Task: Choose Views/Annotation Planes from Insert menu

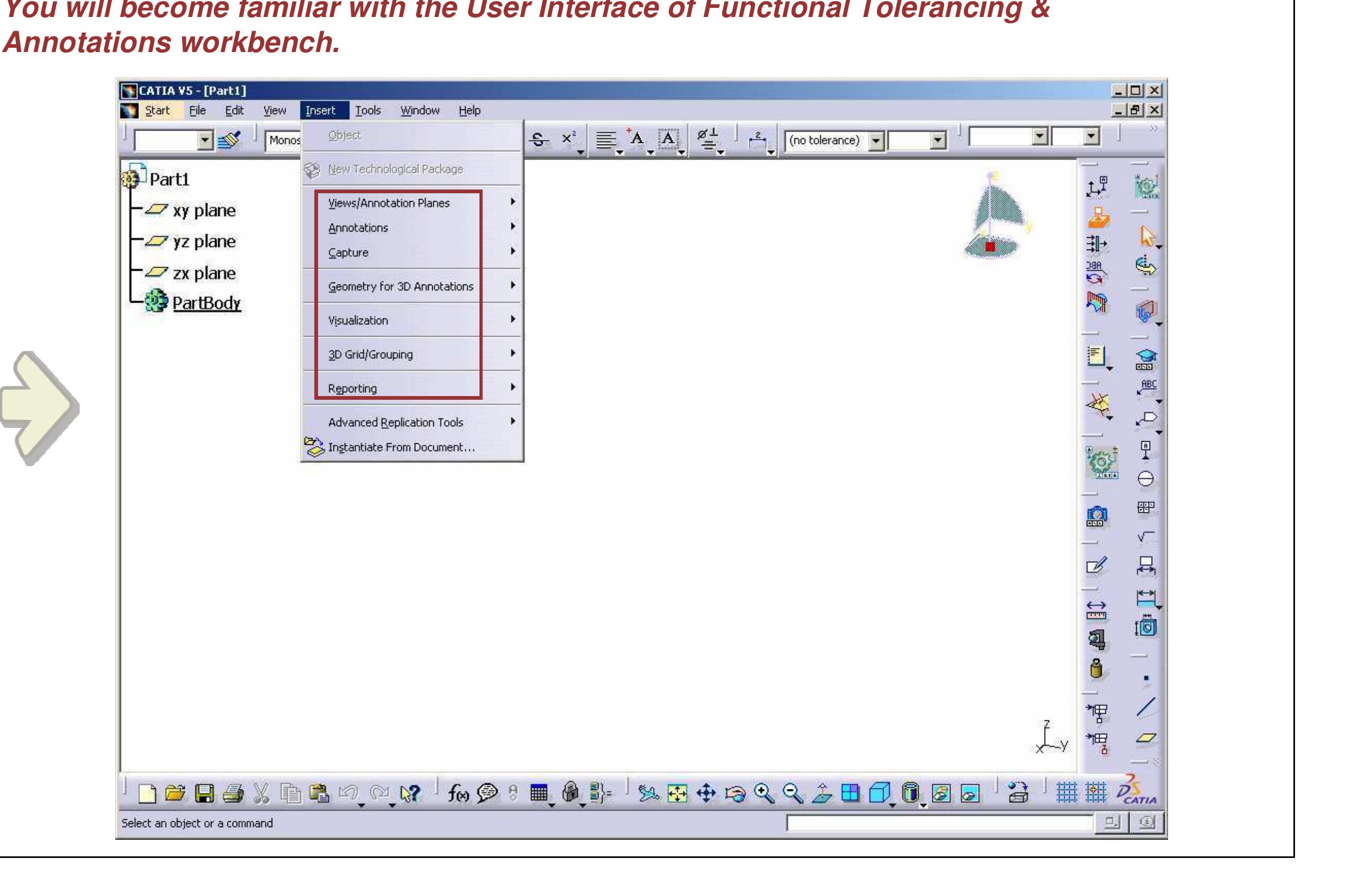Action: [389, 203]
